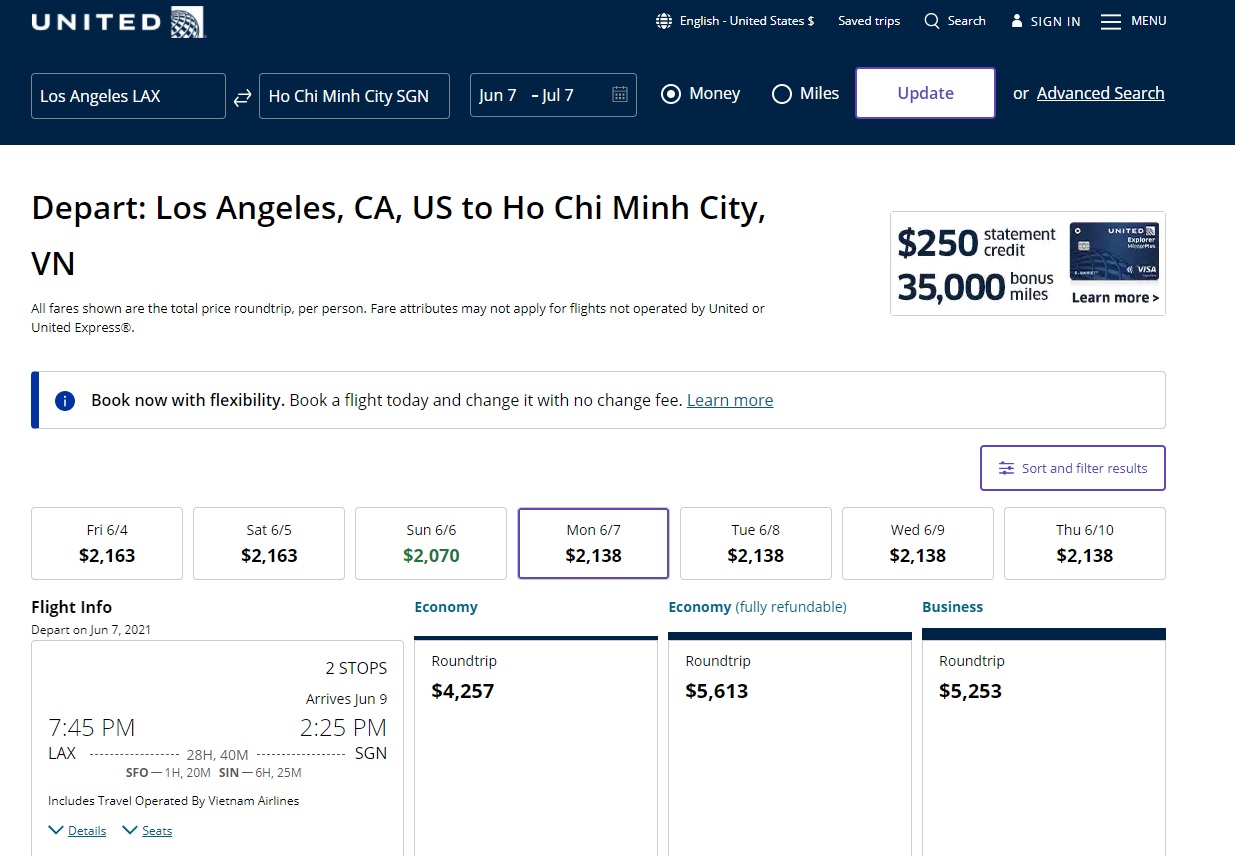
Task: Click the $250 statement credit card ad
Action: [x=1027, y=264]
